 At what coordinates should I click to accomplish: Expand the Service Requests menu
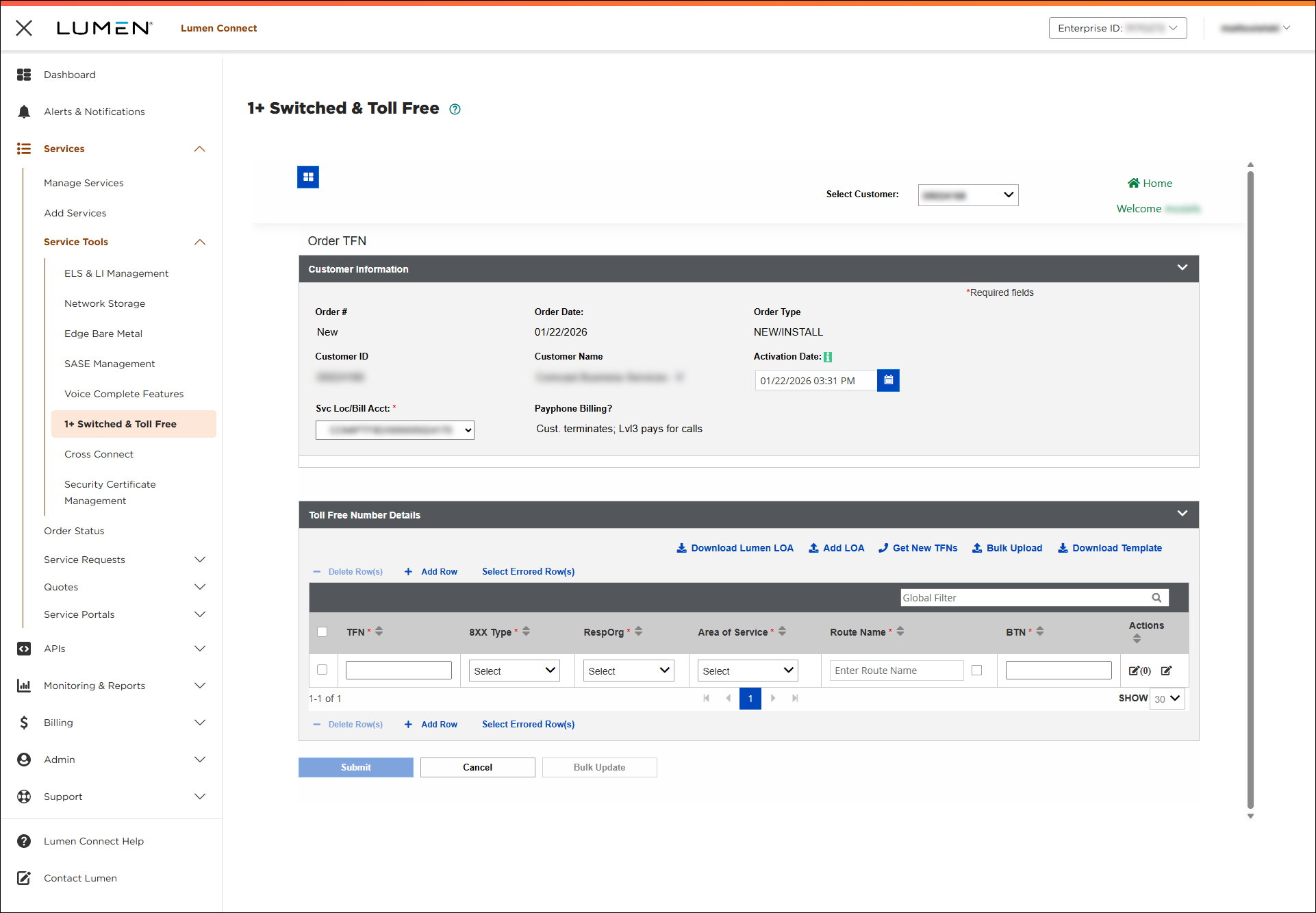pos(200,560)
